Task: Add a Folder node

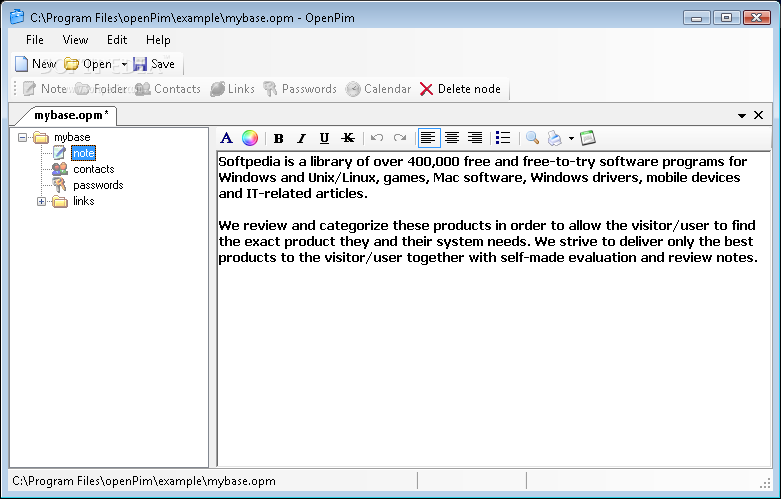Action: [102, 89]
